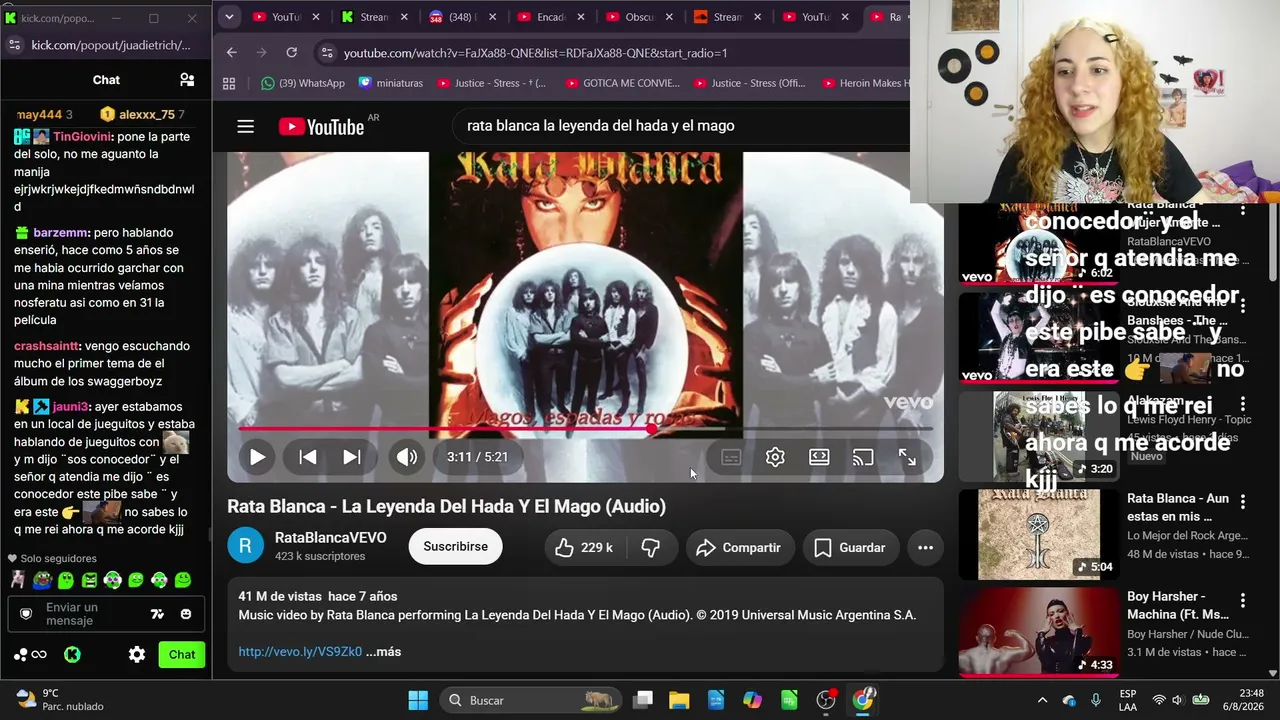This screenshot has height=720, width=1280.
Task: Go back in the Chrome browser
Action: pos(232,52)
